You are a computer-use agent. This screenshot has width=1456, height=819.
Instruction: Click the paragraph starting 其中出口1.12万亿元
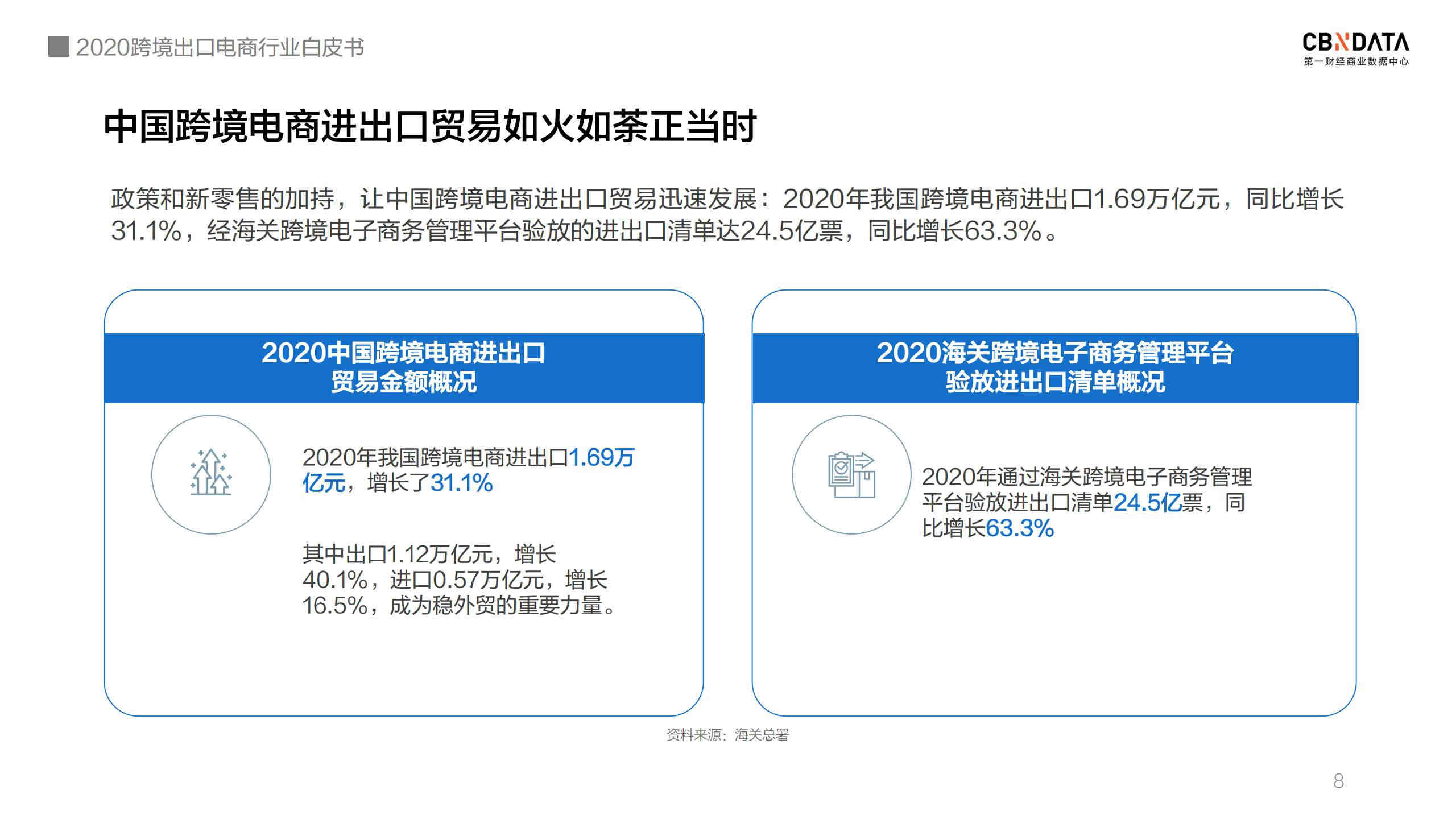tap(460, 580)
